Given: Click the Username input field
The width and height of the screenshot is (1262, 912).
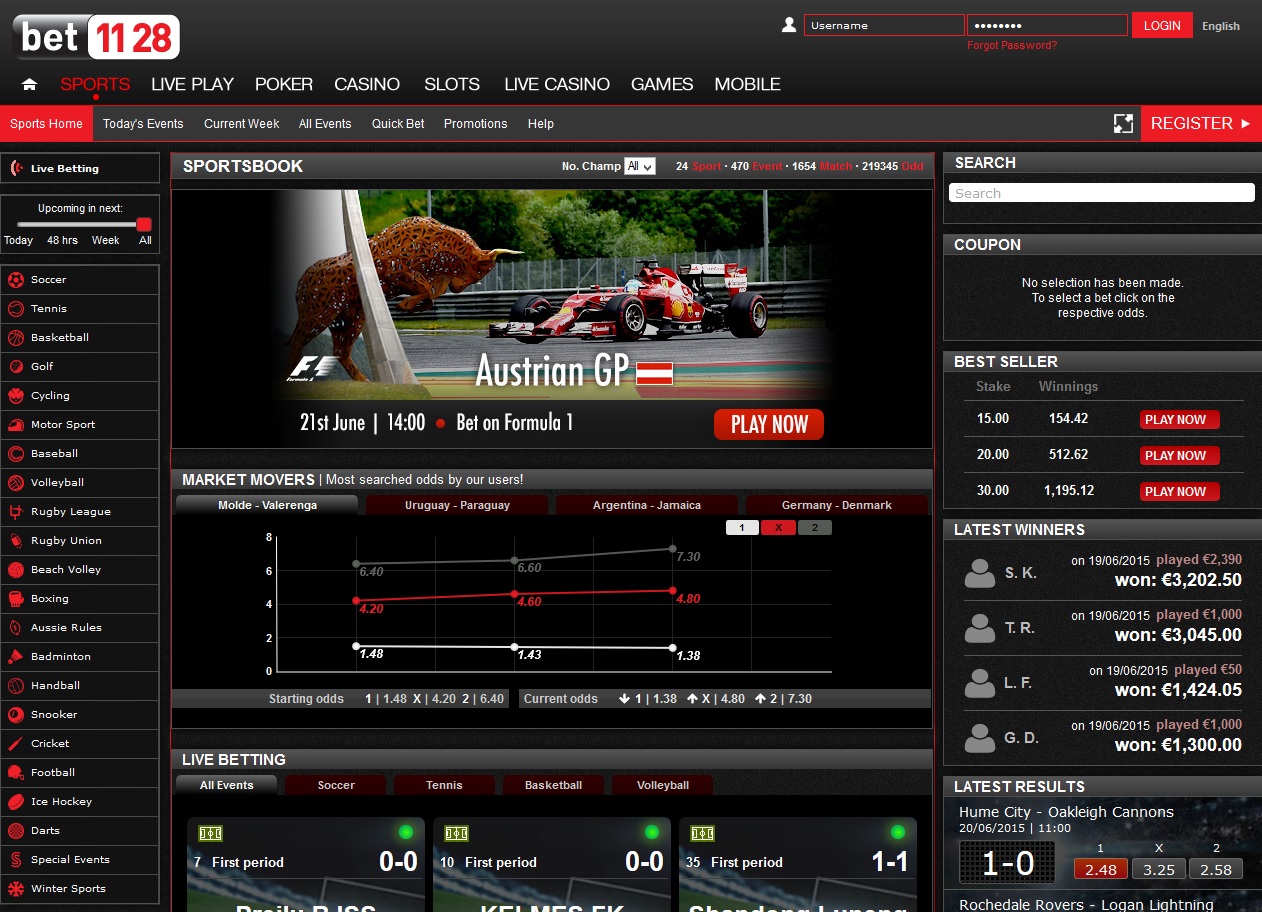Looking at the screenshot, I should click(x=885, y=26).
